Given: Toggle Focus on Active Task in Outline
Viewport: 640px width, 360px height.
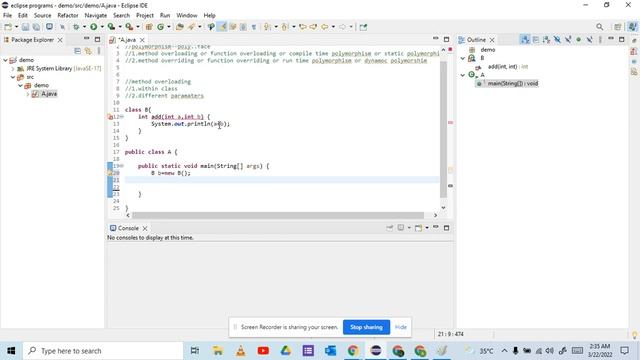Looking at the screenshot, I should point(525,40).
